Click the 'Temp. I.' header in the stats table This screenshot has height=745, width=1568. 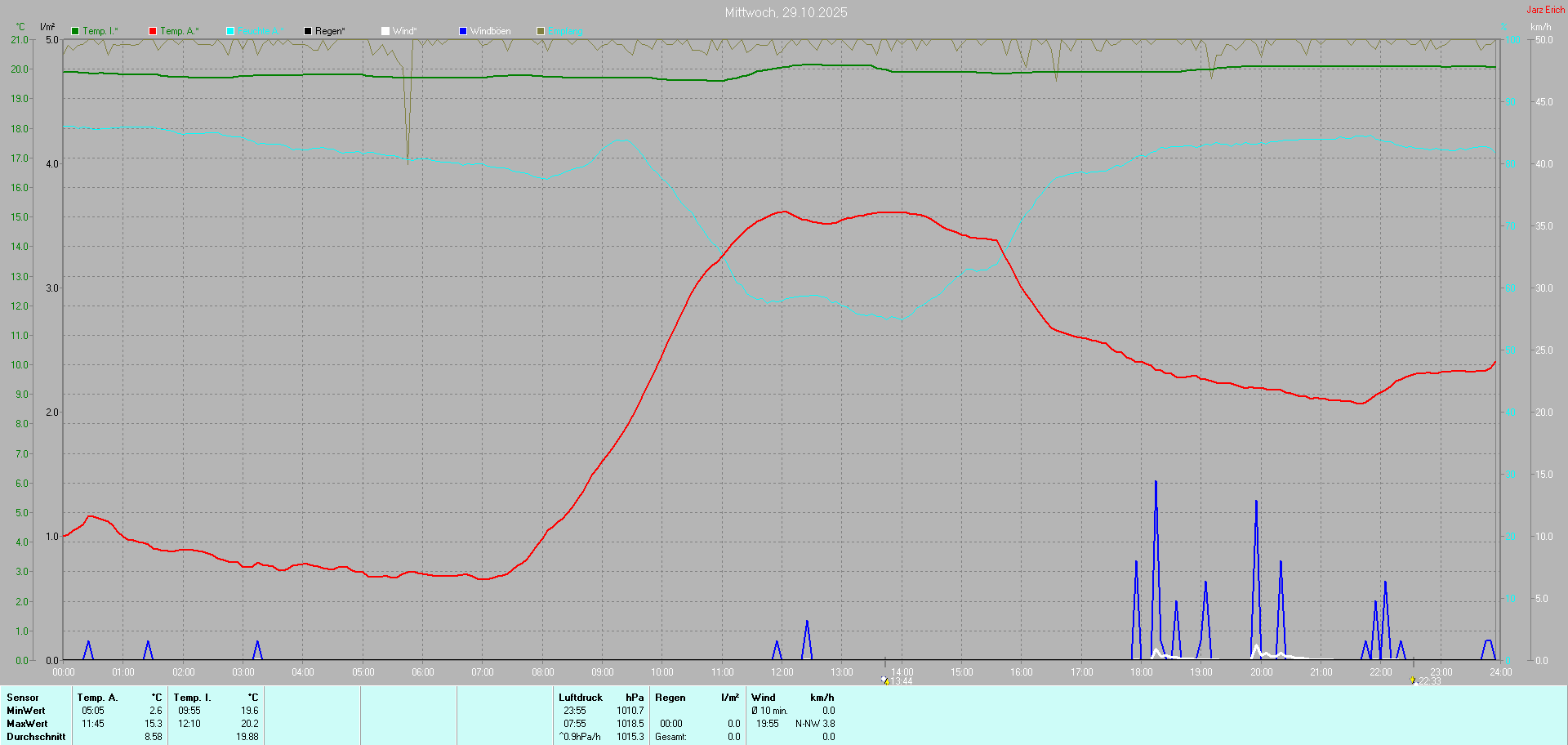(193, 698)
